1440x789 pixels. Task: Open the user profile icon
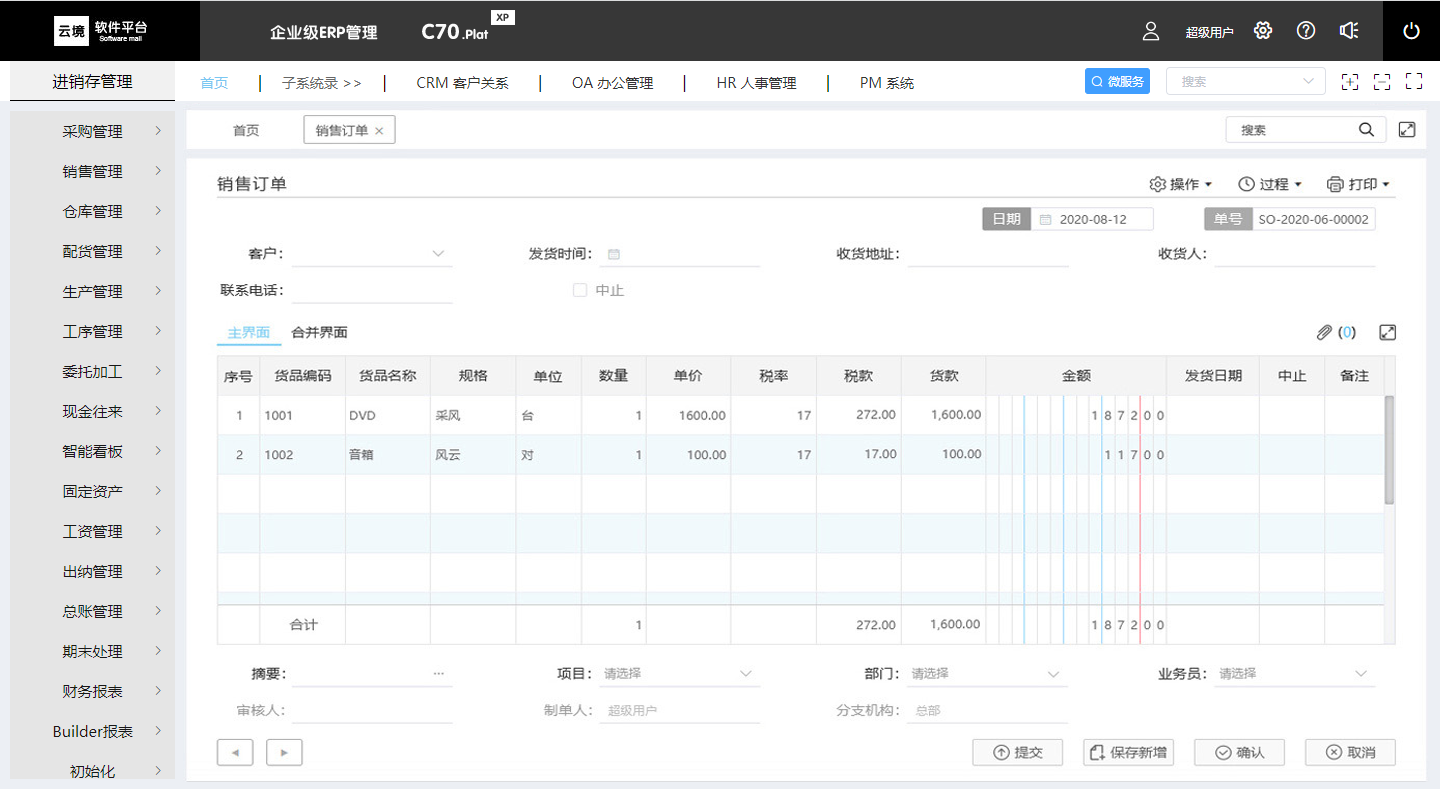1151,31
